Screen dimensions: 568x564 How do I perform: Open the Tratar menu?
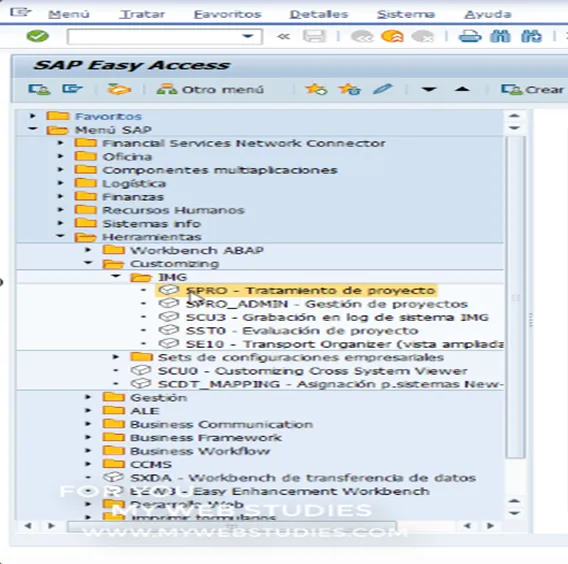point(142,14)
